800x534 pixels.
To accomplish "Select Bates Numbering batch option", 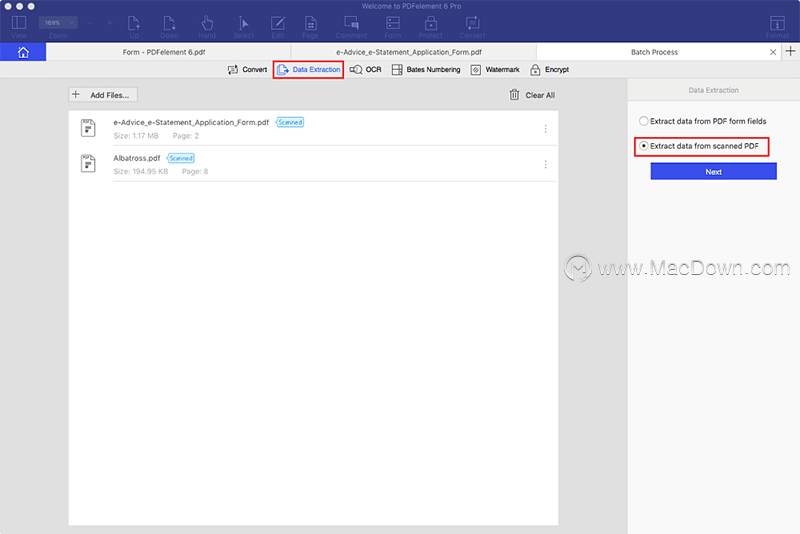I will tap(426, 69).
